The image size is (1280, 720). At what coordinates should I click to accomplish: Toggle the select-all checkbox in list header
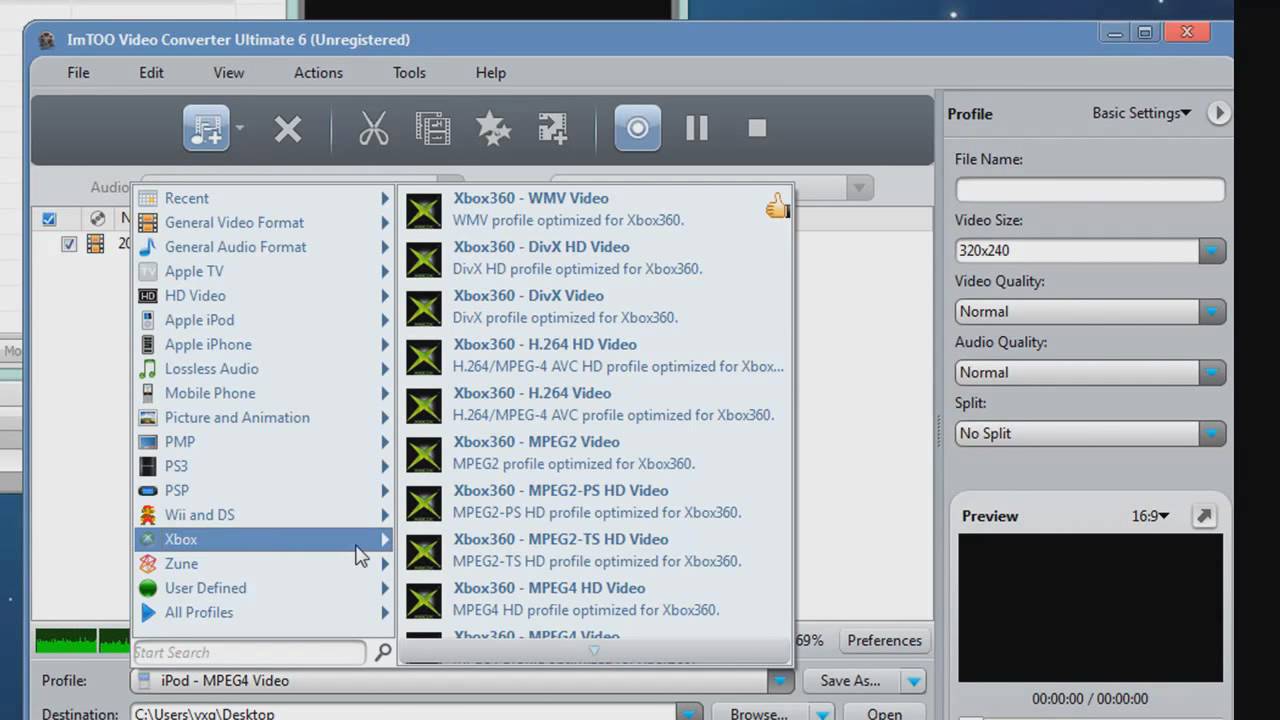coord(49,218)
